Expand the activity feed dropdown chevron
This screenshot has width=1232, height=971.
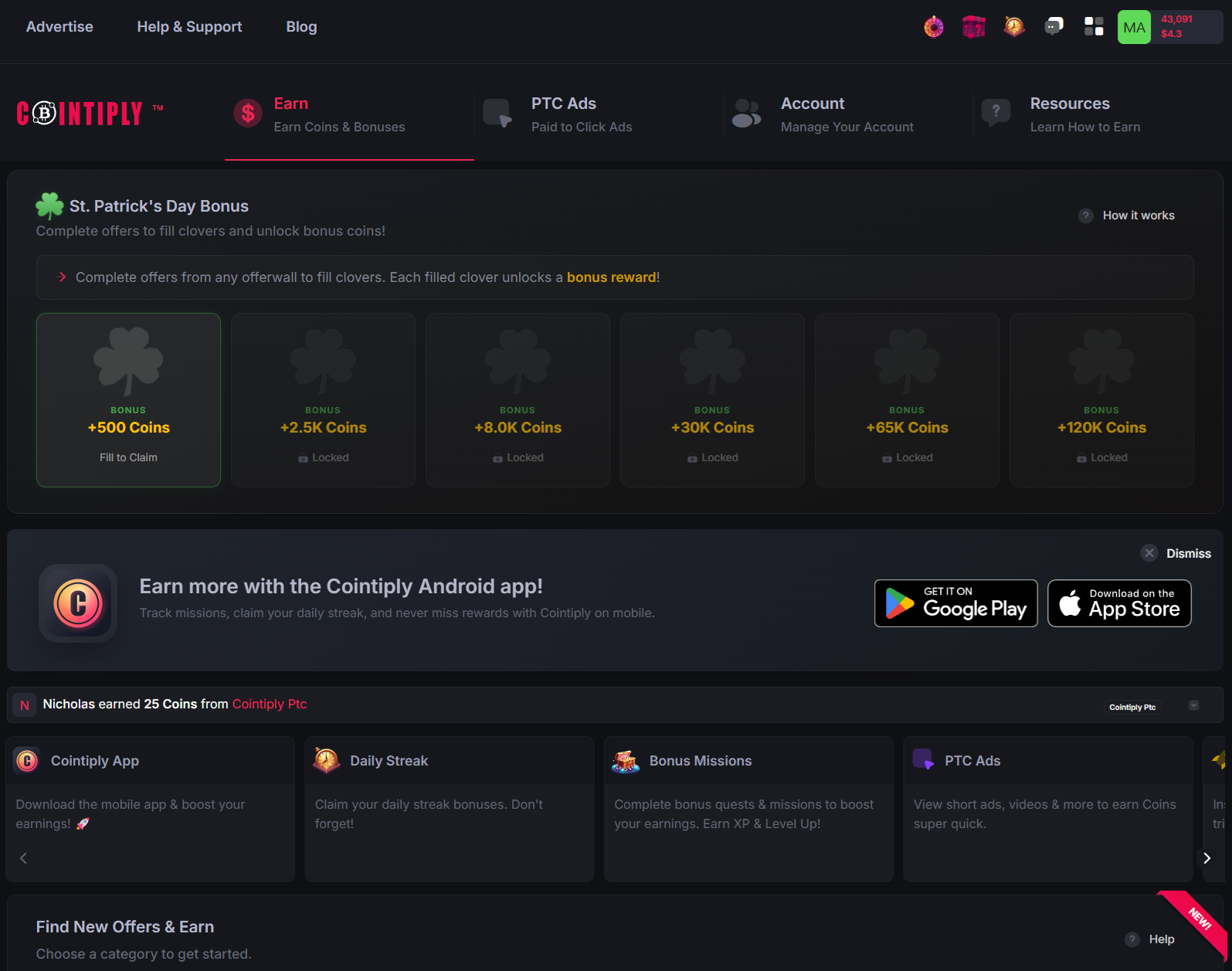(1194, 705)
